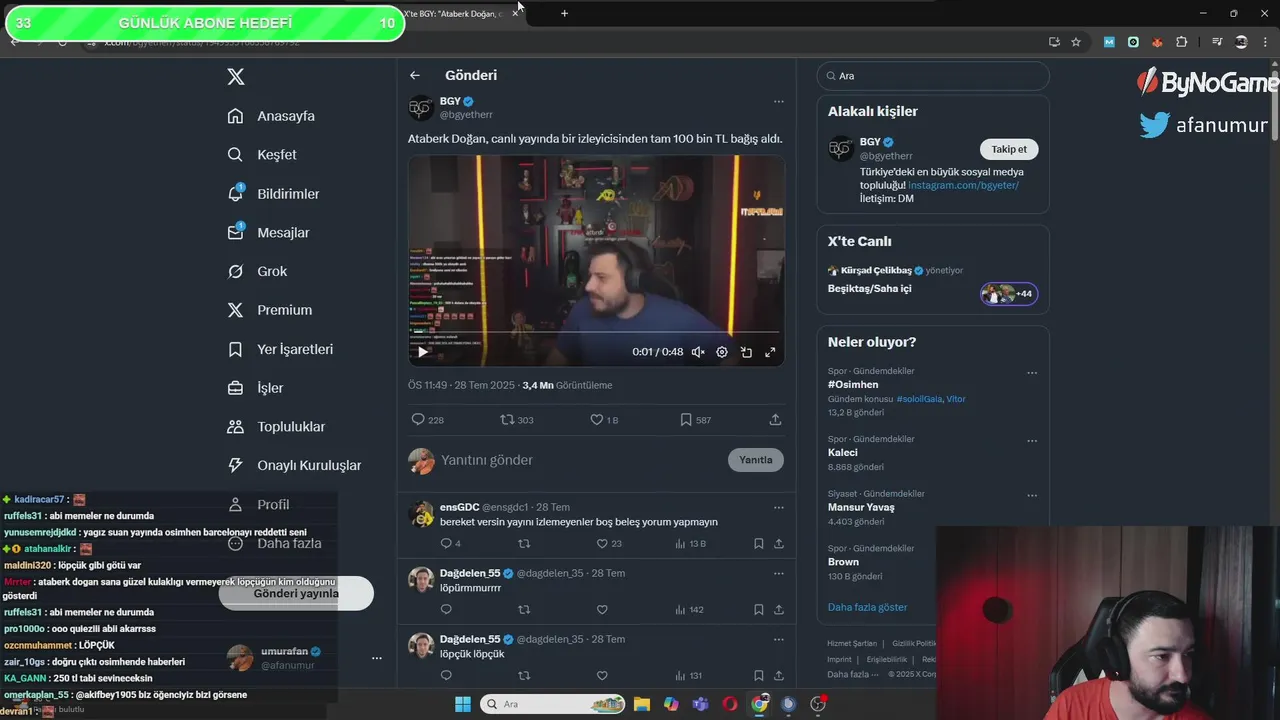Open Chrome media controls icon
Image resolution: width=1280 pixels, height=720 pixels.
[x=1217, y=42]
